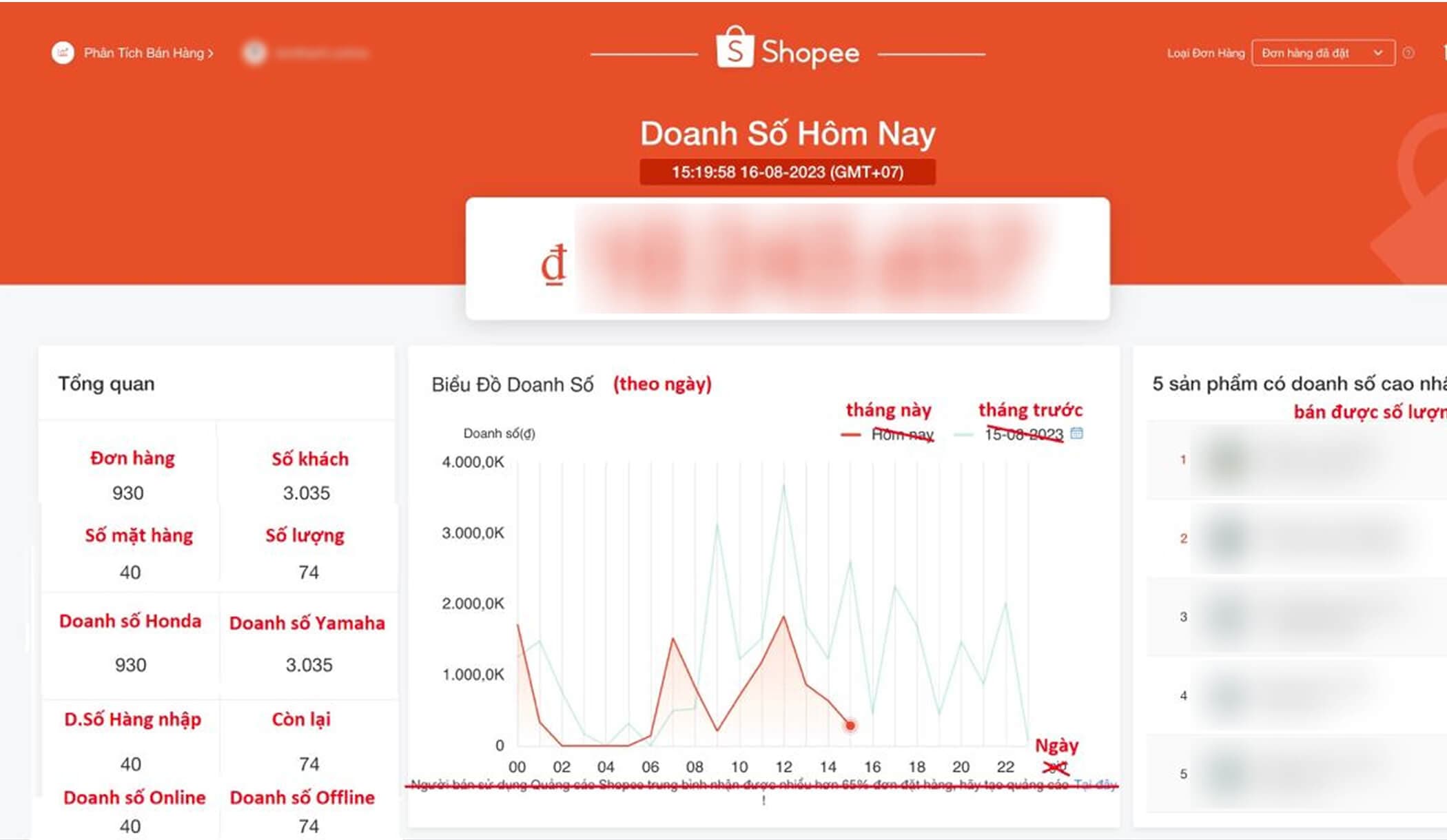Click the 12 hour mark on chart axis
Screen dimensions: 1447x840
(x=783, y=767)
